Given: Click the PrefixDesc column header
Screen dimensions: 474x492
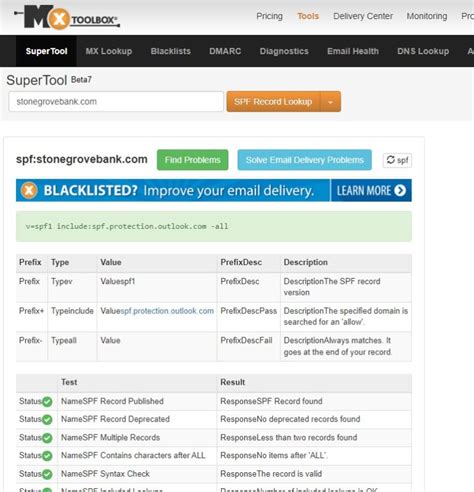Looking at the screenshot, I should click(241, 262).
